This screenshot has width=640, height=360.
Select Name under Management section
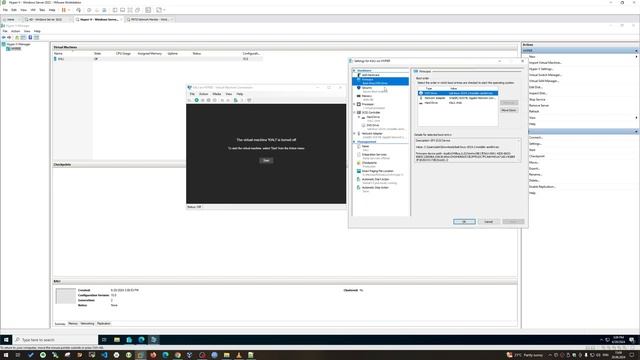[365, 146]
